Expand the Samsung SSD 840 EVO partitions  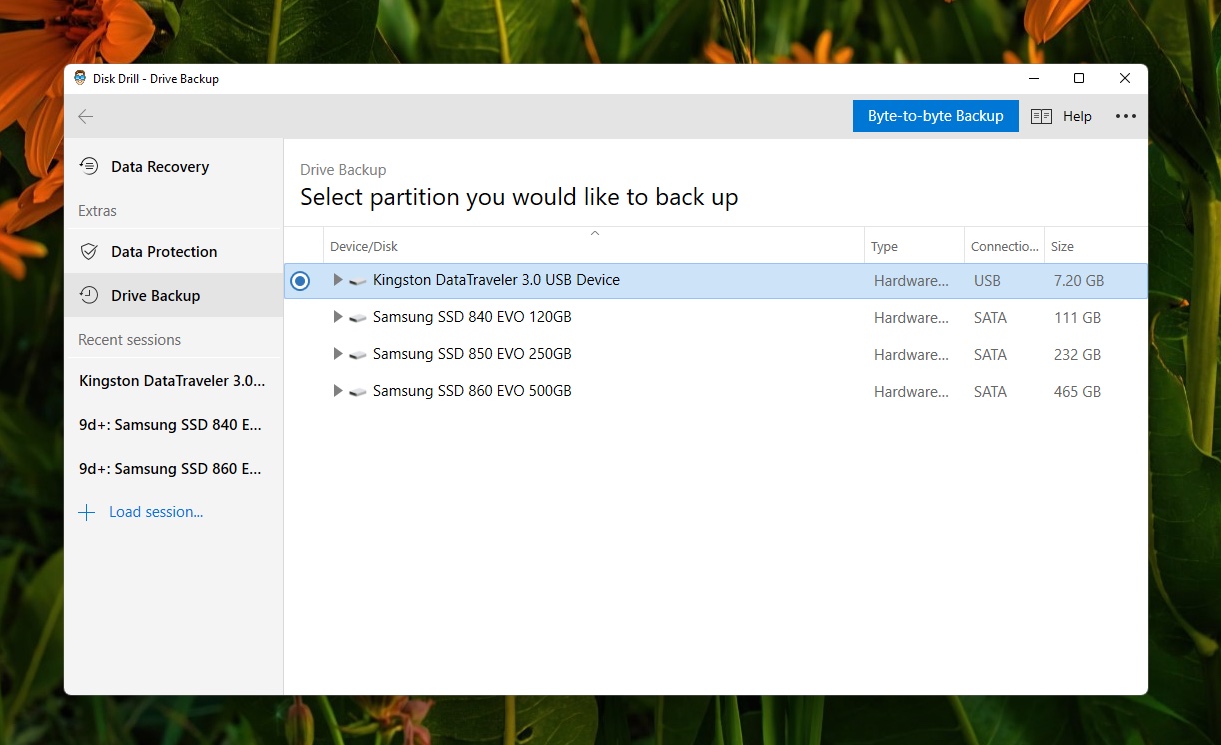338,317
